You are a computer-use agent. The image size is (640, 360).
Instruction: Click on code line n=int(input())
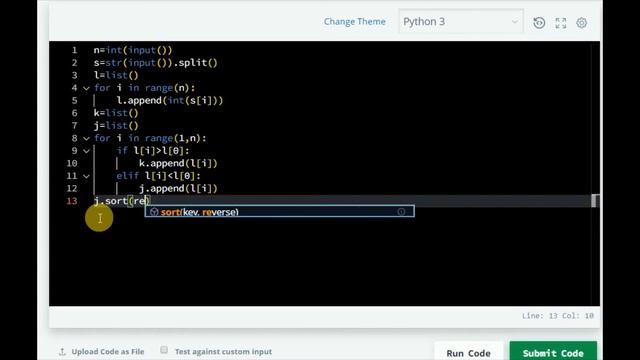coord(133,50)
